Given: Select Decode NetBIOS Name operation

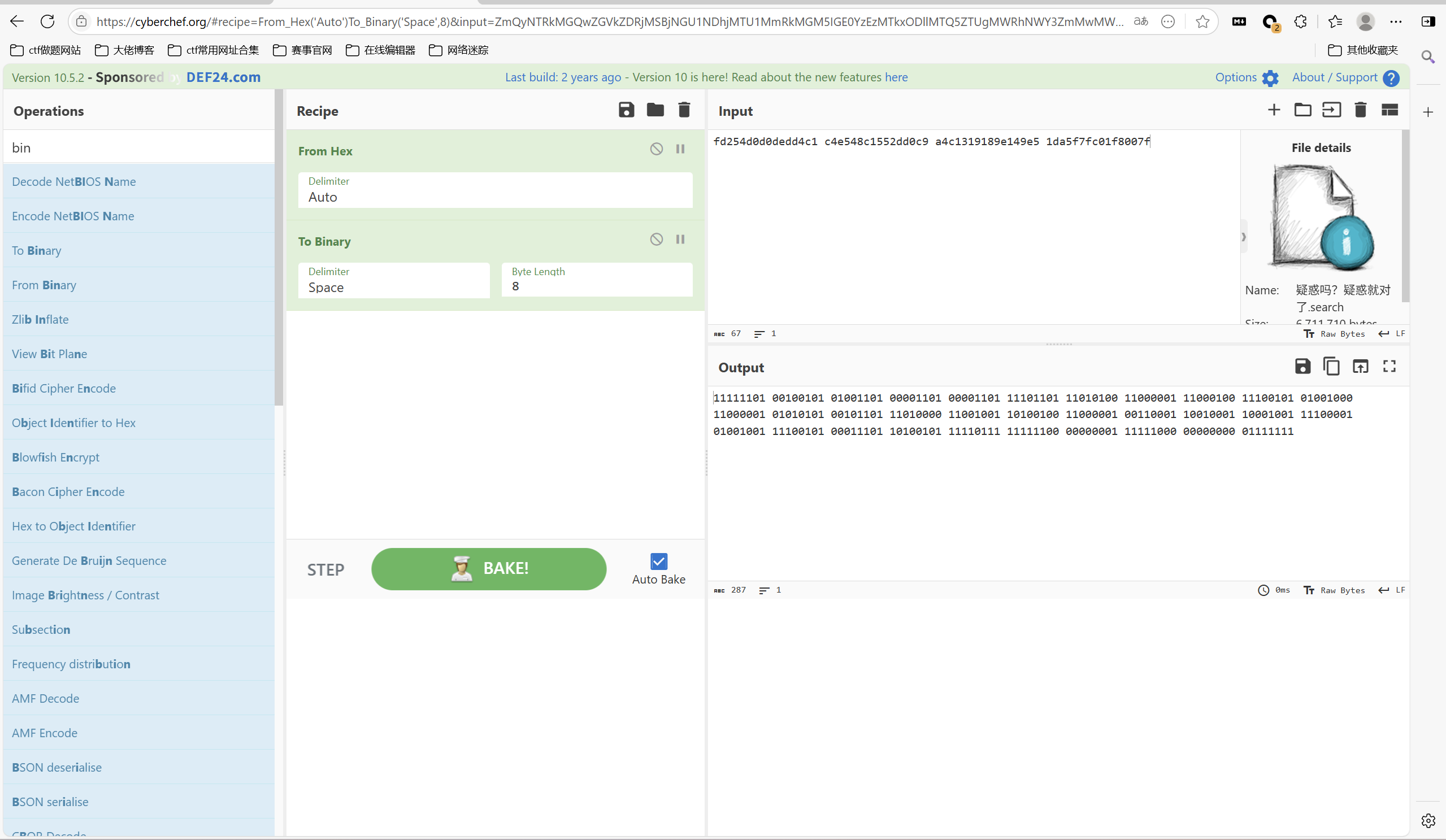Looking at the screenshot, I should pos(139,181).
